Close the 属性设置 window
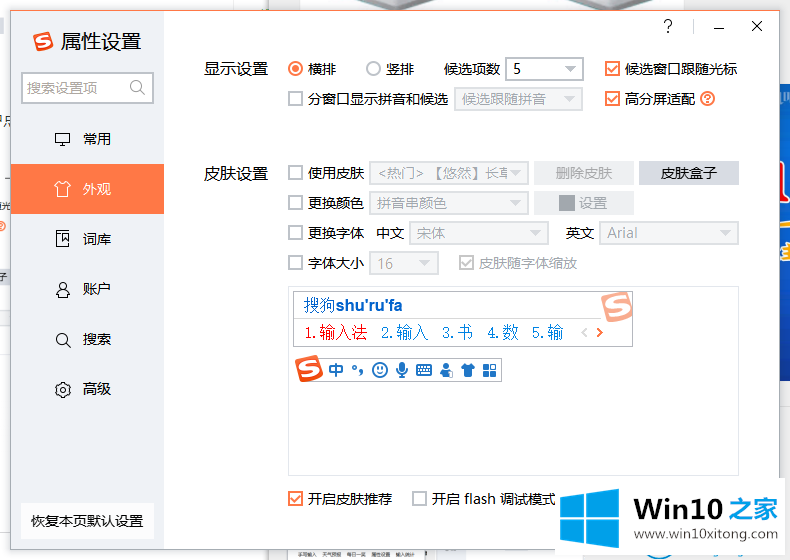Image resolution: width=790 pixels, height=560 pixels. point(757,26)
